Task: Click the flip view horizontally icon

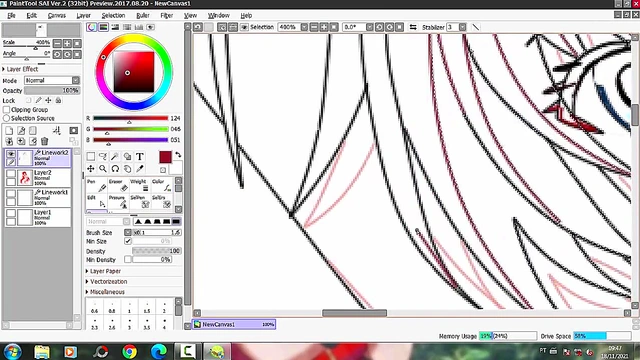Action: [x=413, y=27]
